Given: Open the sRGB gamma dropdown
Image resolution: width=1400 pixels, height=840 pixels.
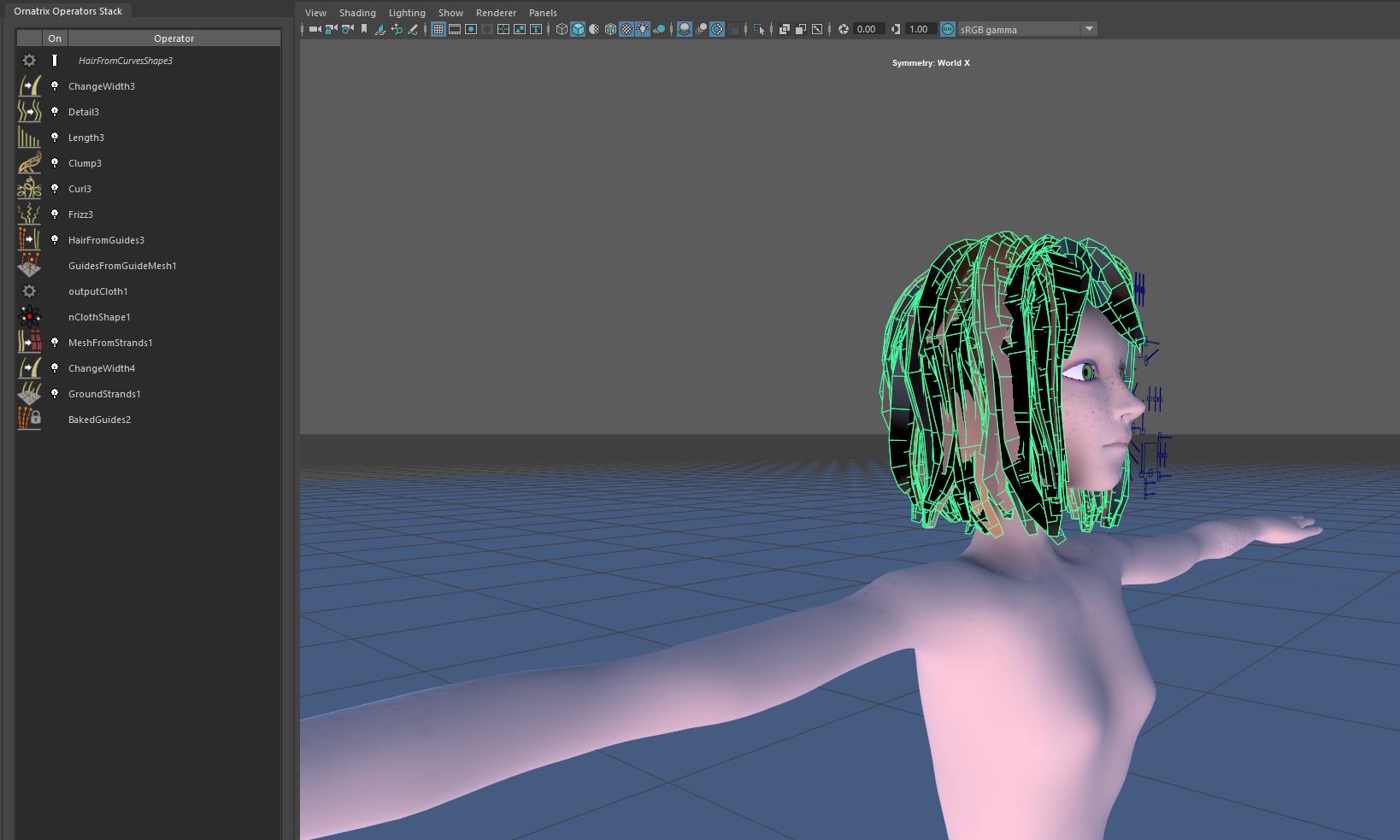Looking at the screenshot, I should point(1089,29).
